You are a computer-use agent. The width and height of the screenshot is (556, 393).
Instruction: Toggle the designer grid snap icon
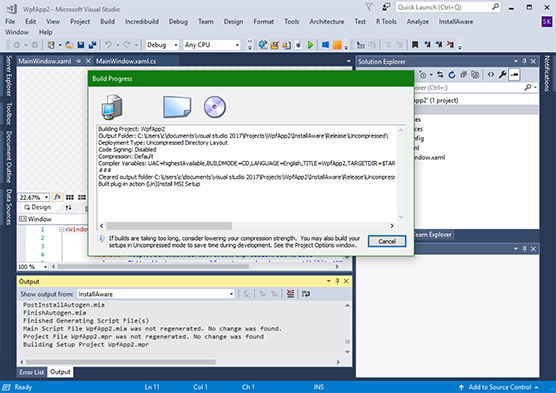point(70,197)
